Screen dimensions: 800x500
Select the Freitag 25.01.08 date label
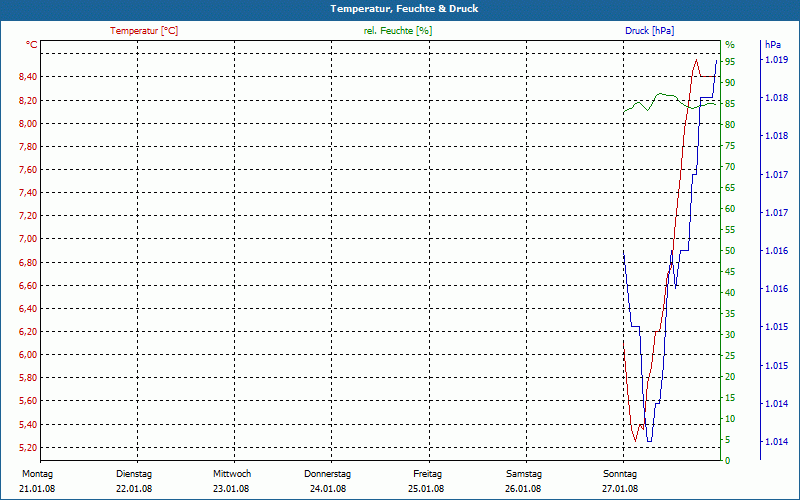426,481
